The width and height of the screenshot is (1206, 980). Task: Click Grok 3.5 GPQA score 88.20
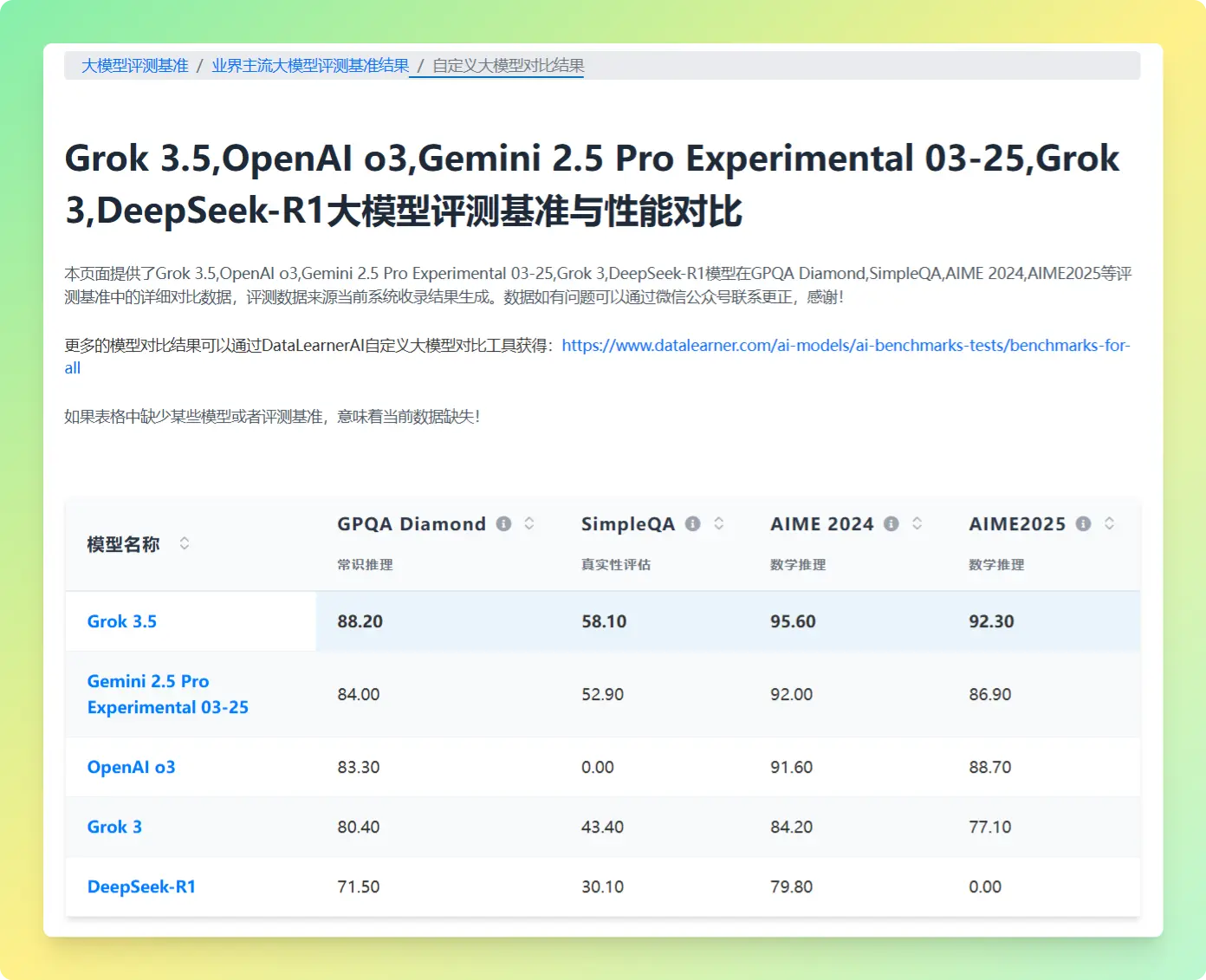360,621
